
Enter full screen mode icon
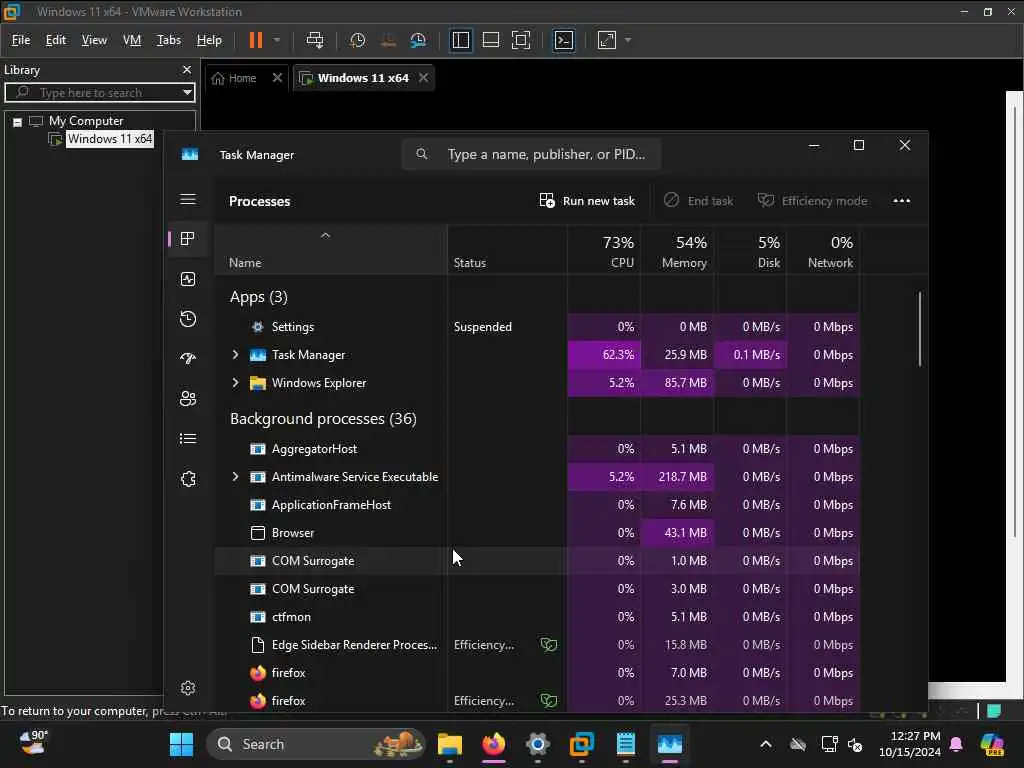(521, 40)
